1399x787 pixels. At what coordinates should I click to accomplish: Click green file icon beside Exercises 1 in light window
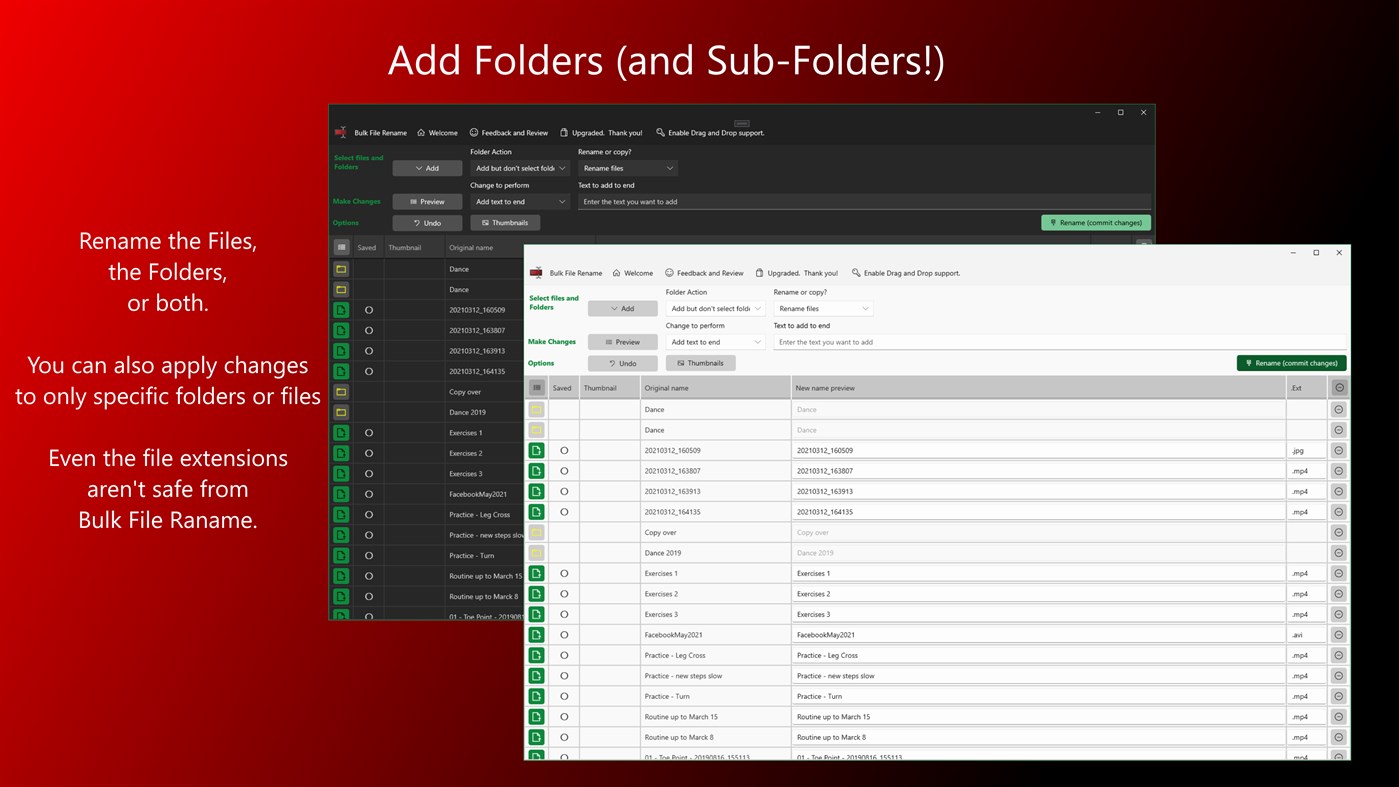tap(537, 574)
